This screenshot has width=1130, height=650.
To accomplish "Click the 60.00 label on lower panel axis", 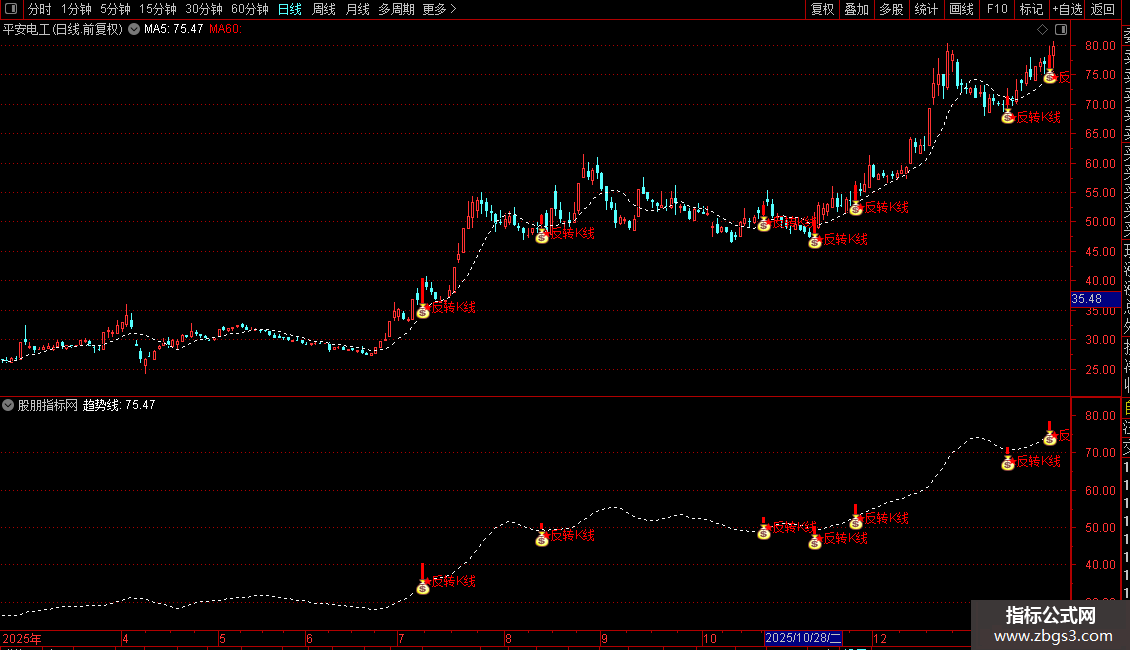I will point(1100,491).
